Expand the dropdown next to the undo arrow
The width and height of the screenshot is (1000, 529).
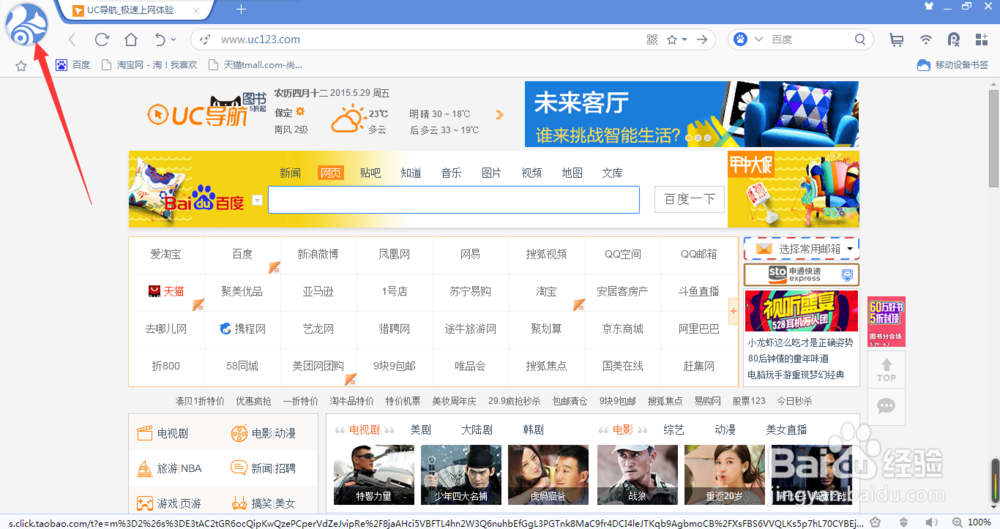click(173, 40)
